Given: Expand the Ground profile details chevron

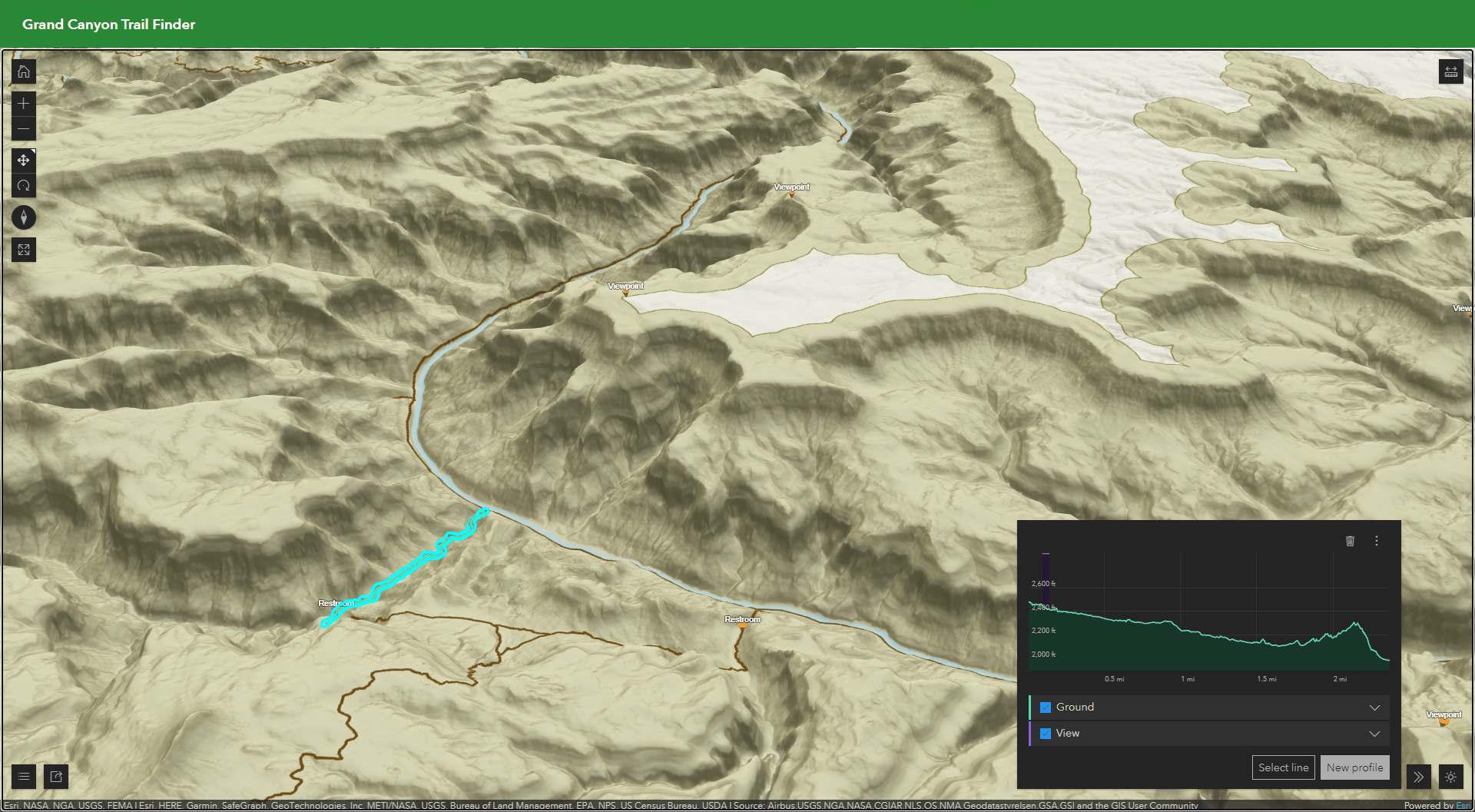Looking at the screenshot, I should tap(1374, 708).
